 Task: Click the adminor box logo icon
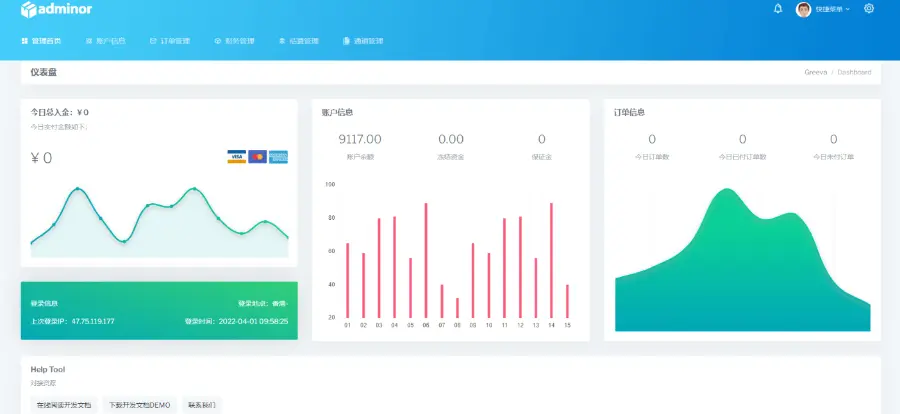coord(29,9)
